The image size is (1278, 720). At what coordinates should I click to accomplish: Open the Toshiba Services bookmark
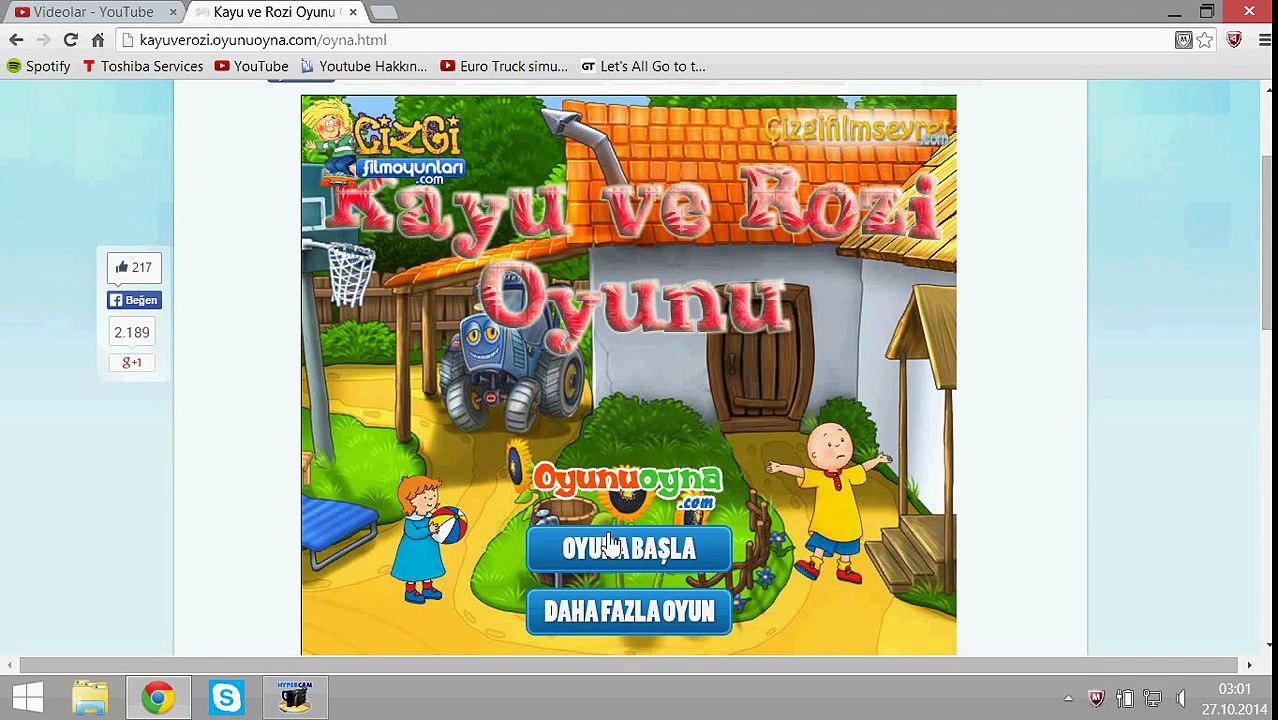[142, 66]
